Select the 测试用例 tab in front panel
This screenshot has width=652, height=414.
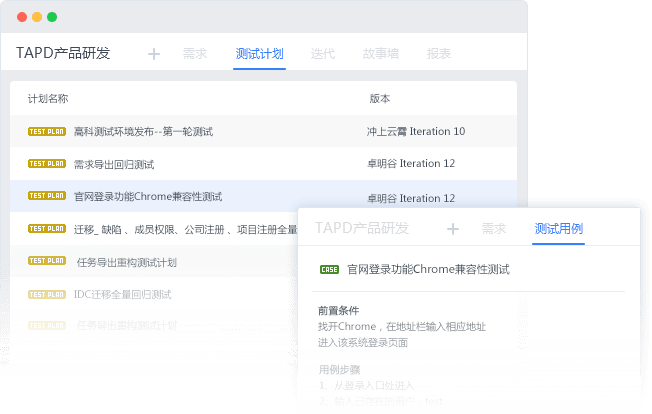[x=558, y=229]
